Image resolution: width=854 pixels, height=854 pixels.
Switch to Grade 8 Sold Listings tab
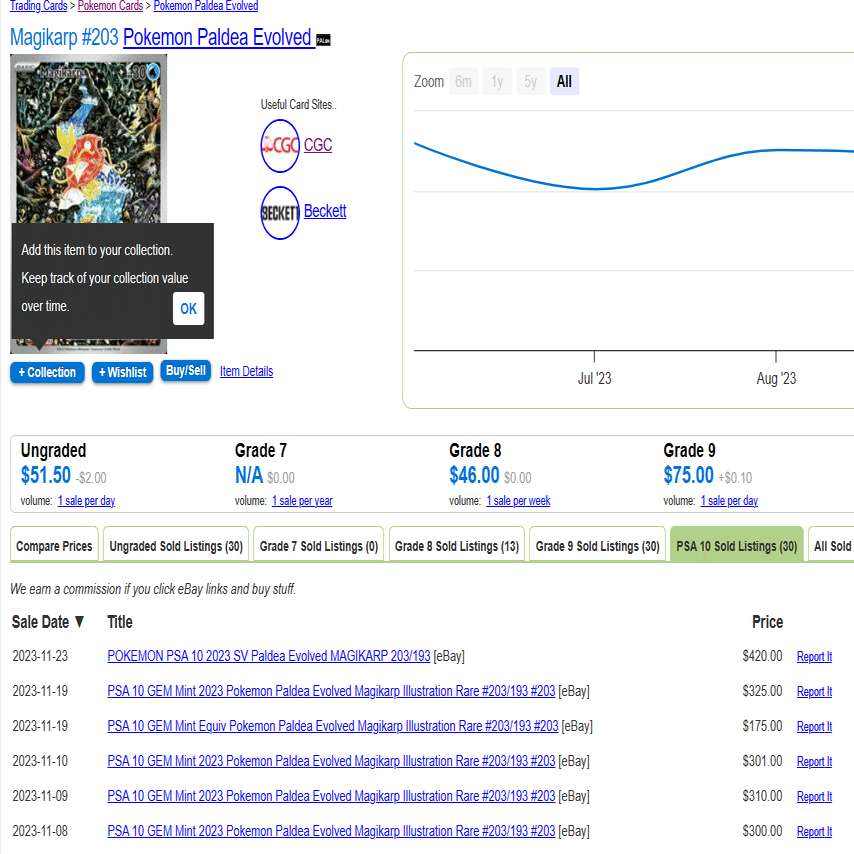coord(457,545)
